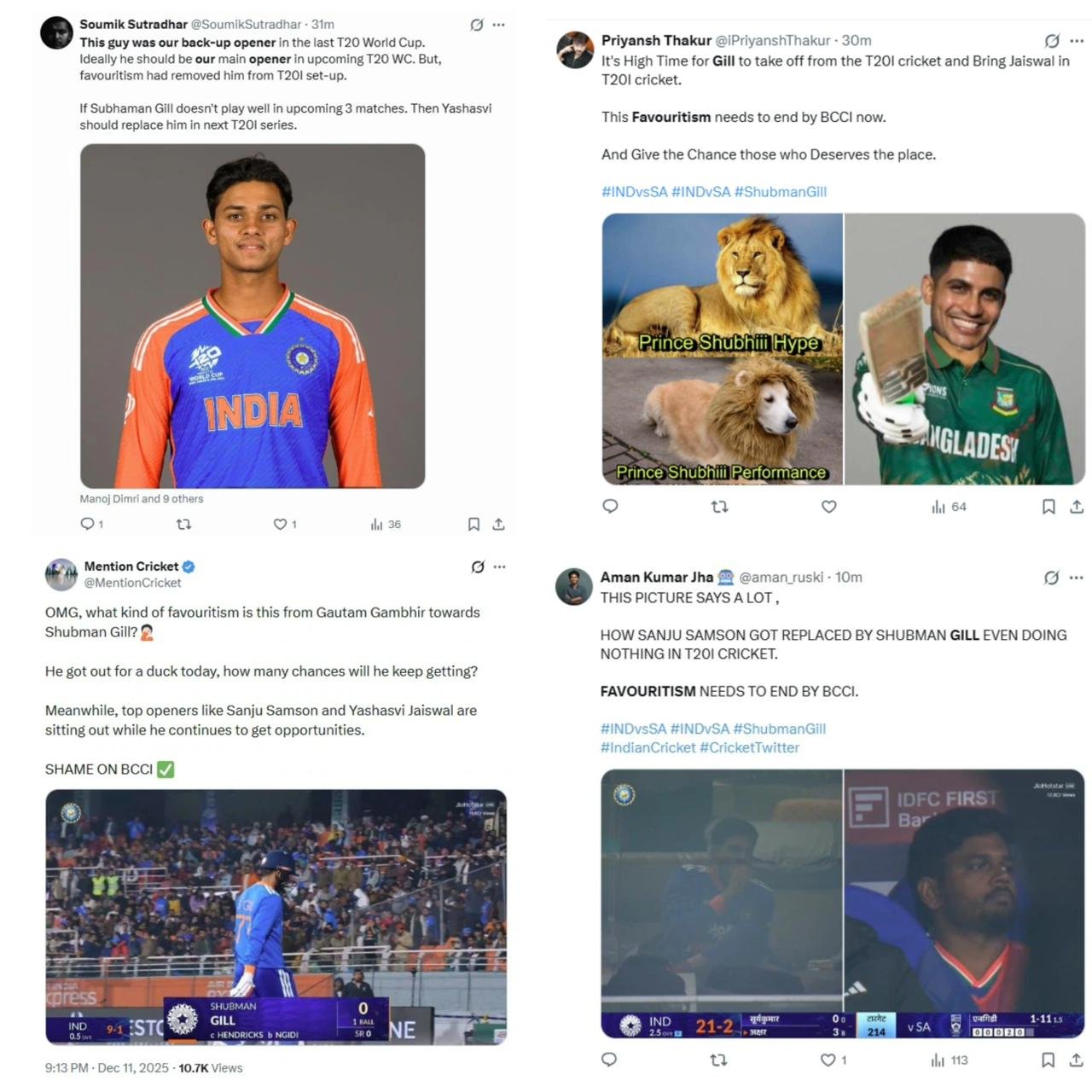This screenshot has height=1092, width=1092.
Task: Share Priyansh Thakur's tweet
Action: (x=1077, y=507)
